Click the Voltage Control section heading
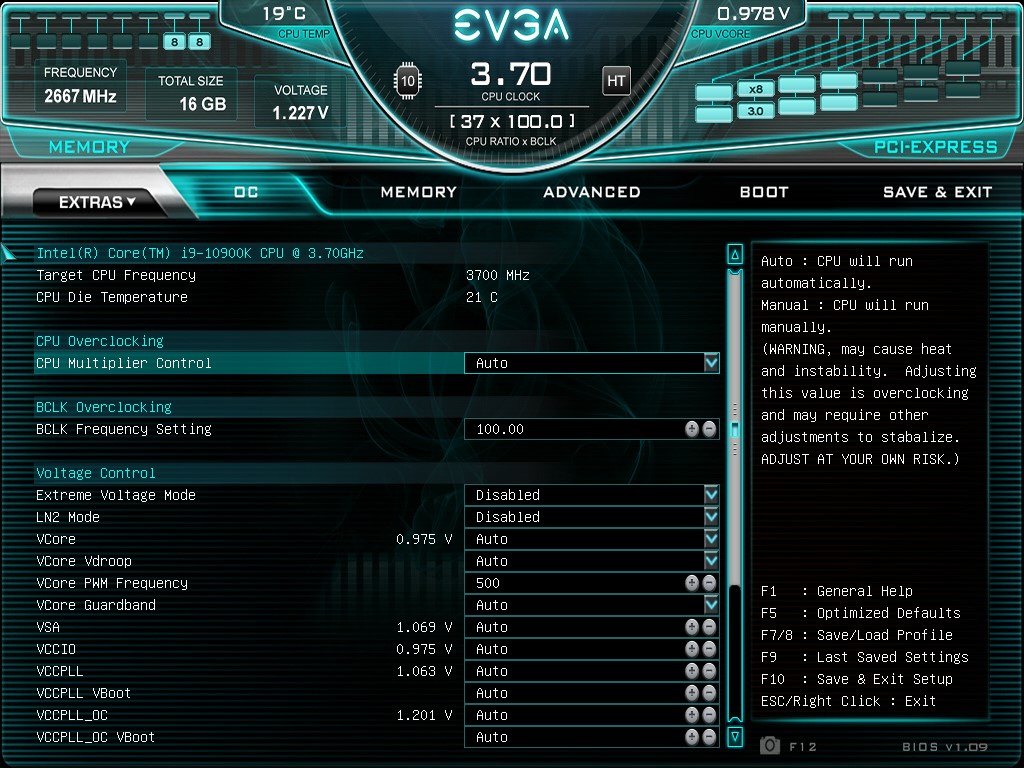This screenshot has width=1024, height=768. [96, 473]
